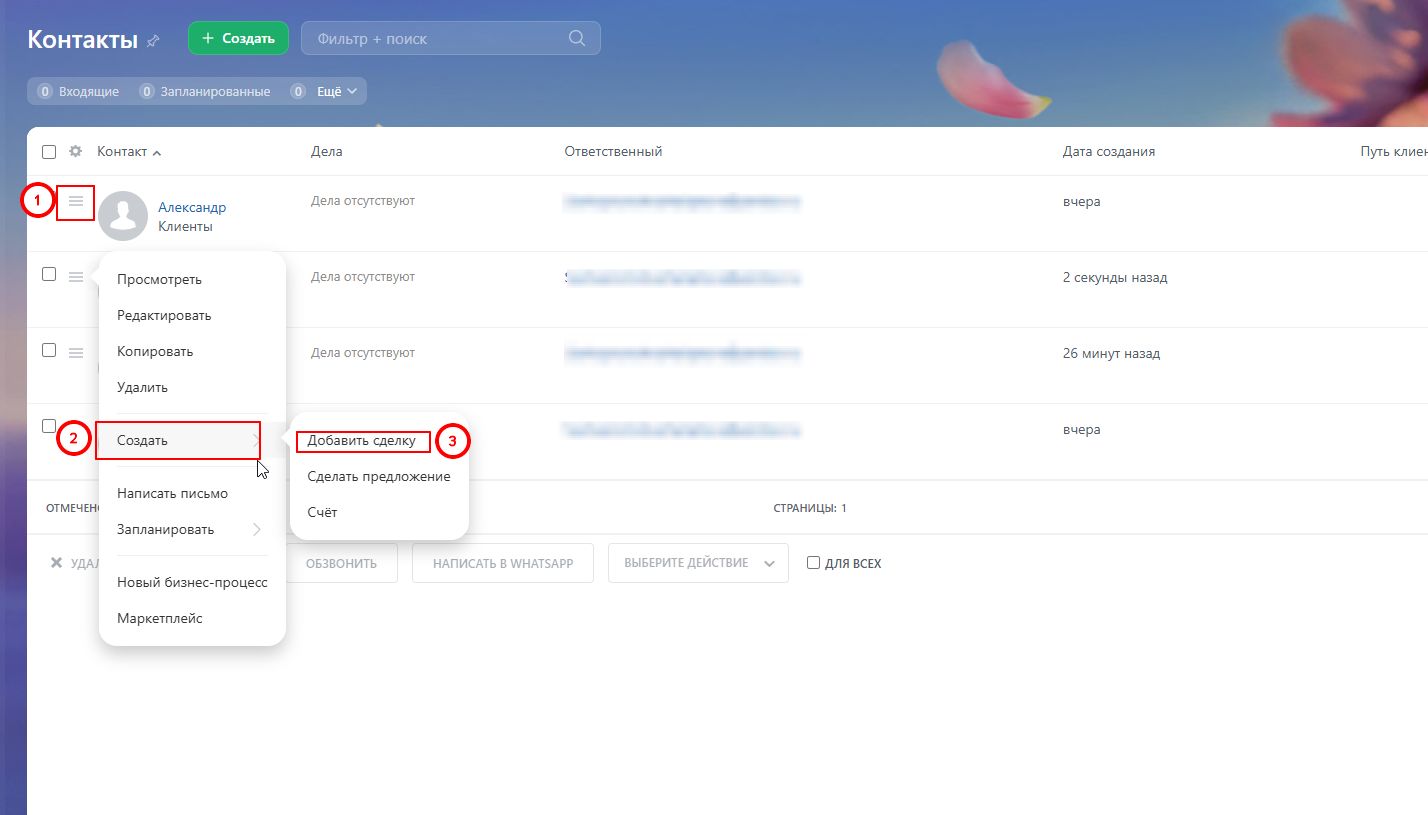Choose Редактировать in the context menu
The height and width of the screenshot is (815, 1428).
point(164,315)
